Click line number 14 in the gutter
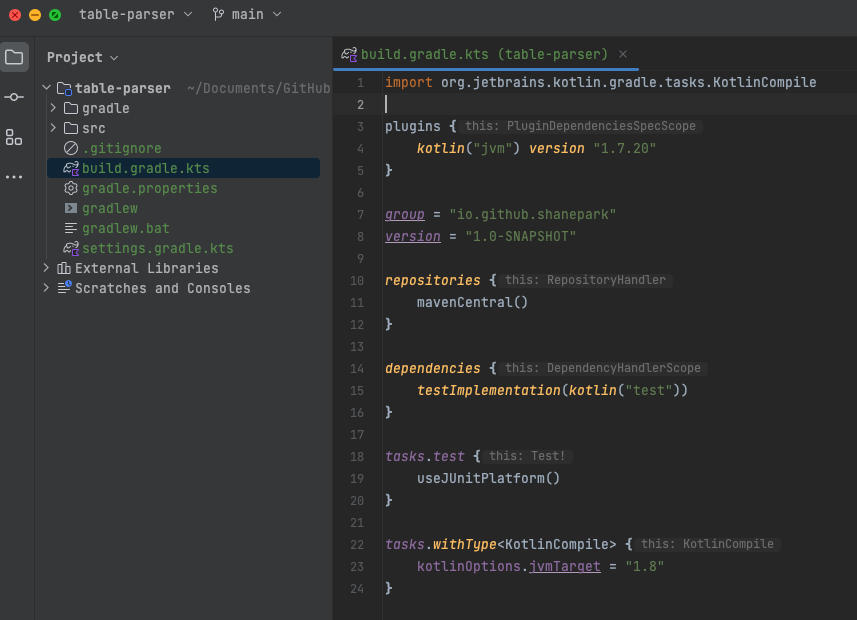 tap(357, 369)
